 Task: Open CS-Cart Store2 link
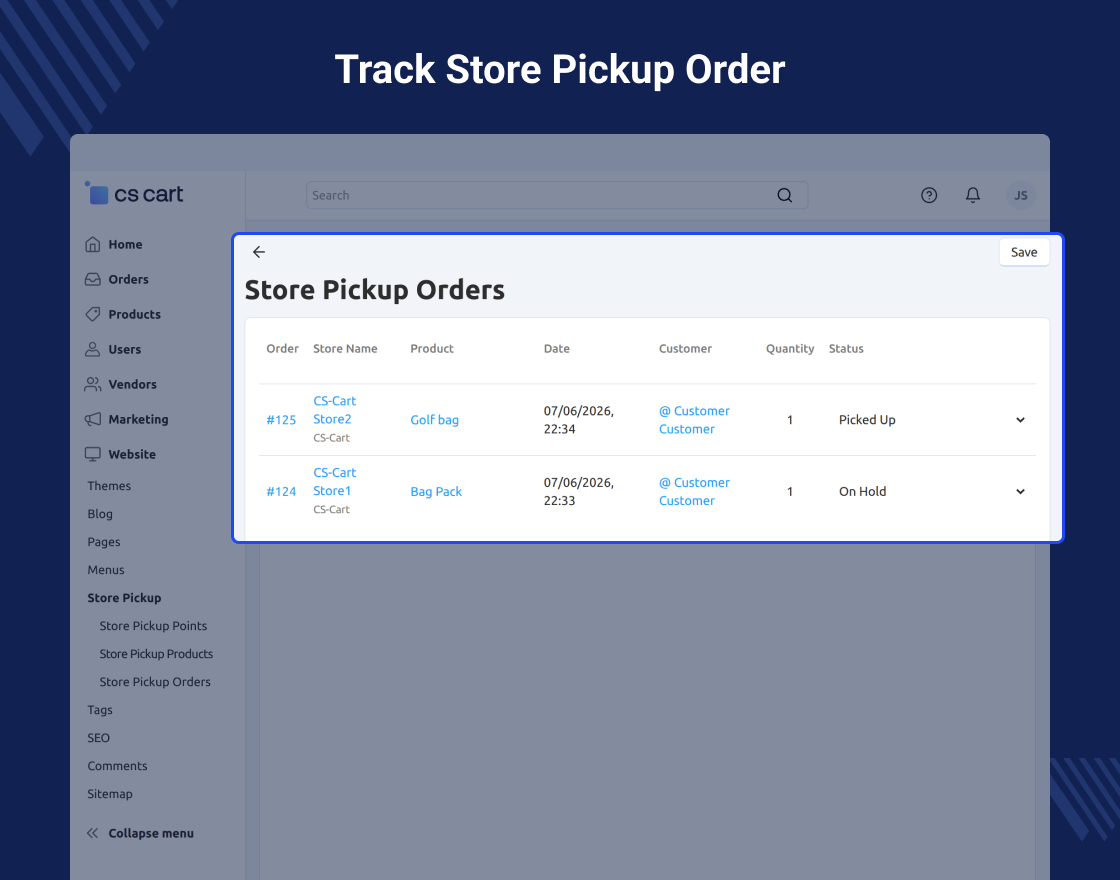pos(334,410)
